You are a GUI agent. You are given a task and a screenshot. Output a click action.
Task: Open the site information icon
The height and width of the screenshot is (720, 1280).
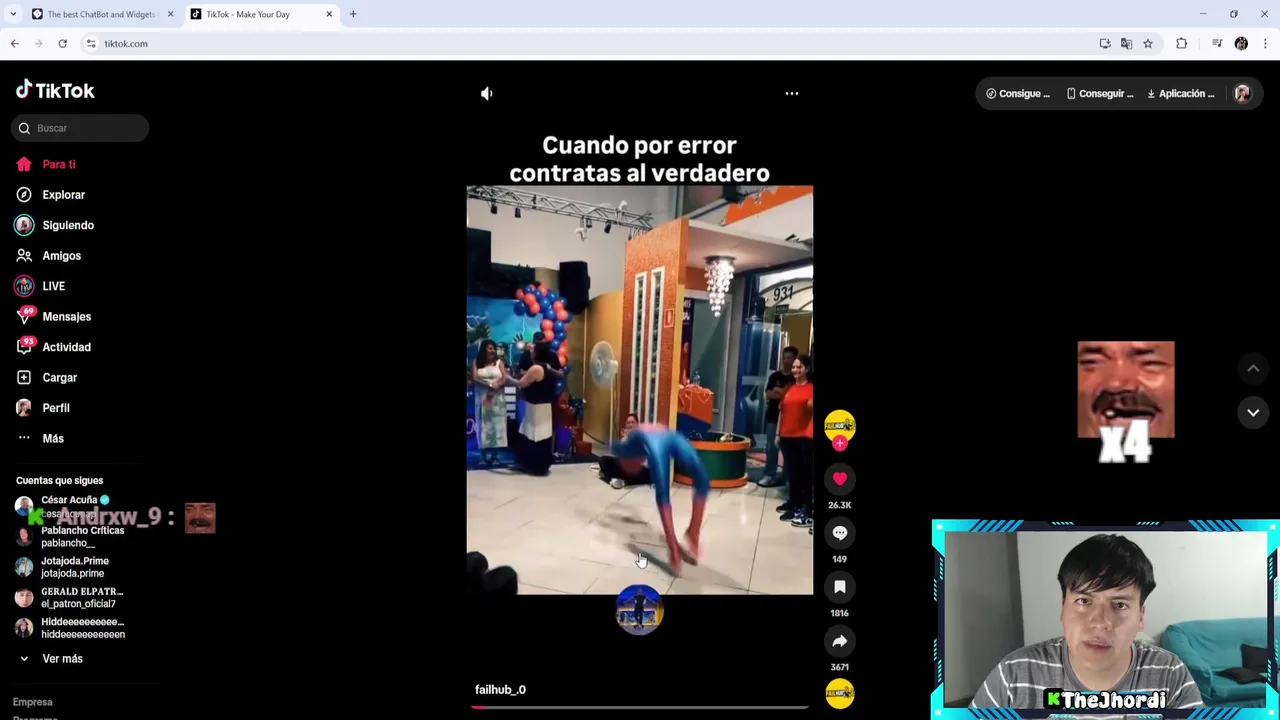click(x=91, y=44)
